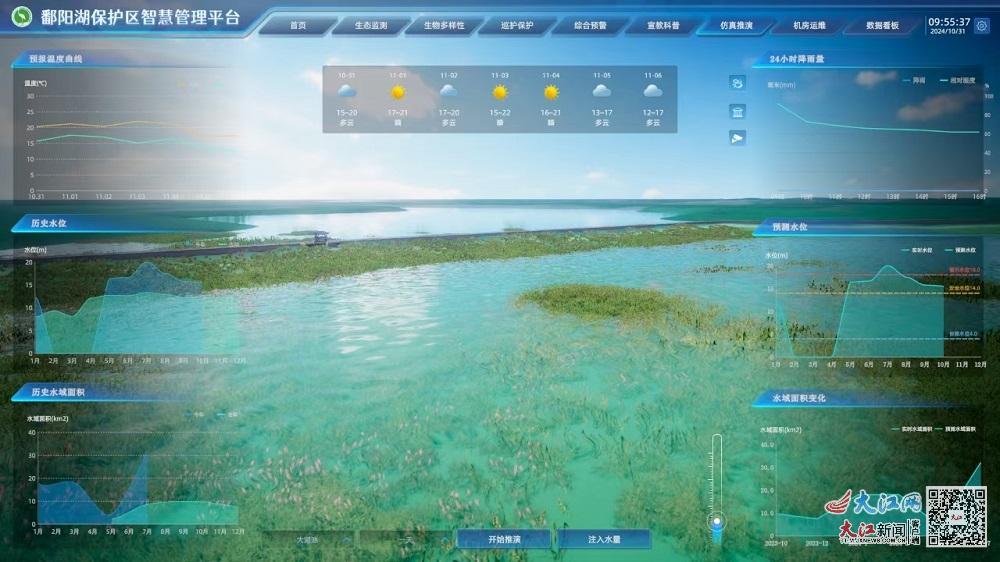Select the 11-03 sunny weather icon
Screen dimensions: 1000x562
[x=500, y=92]
